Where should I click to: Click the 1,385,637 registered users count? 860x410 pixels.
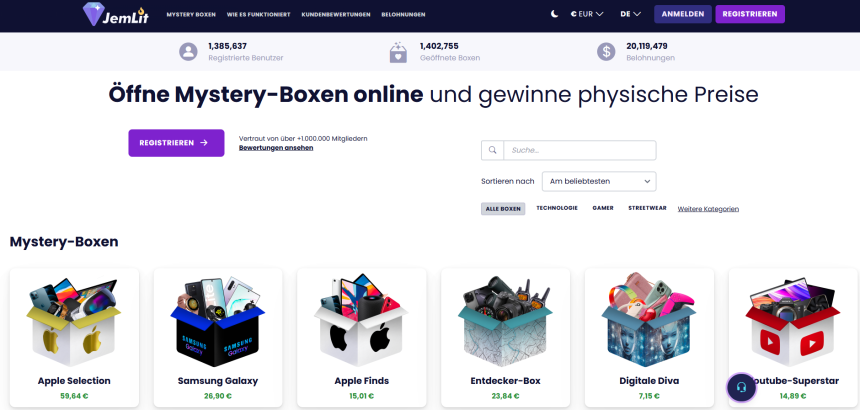tap(227, 46)
